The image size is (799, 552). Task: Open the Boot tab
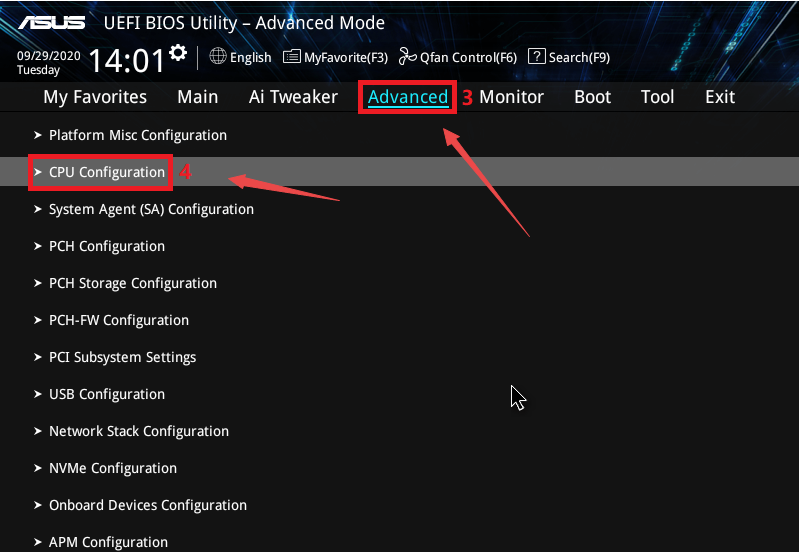[x=593, y=97]
